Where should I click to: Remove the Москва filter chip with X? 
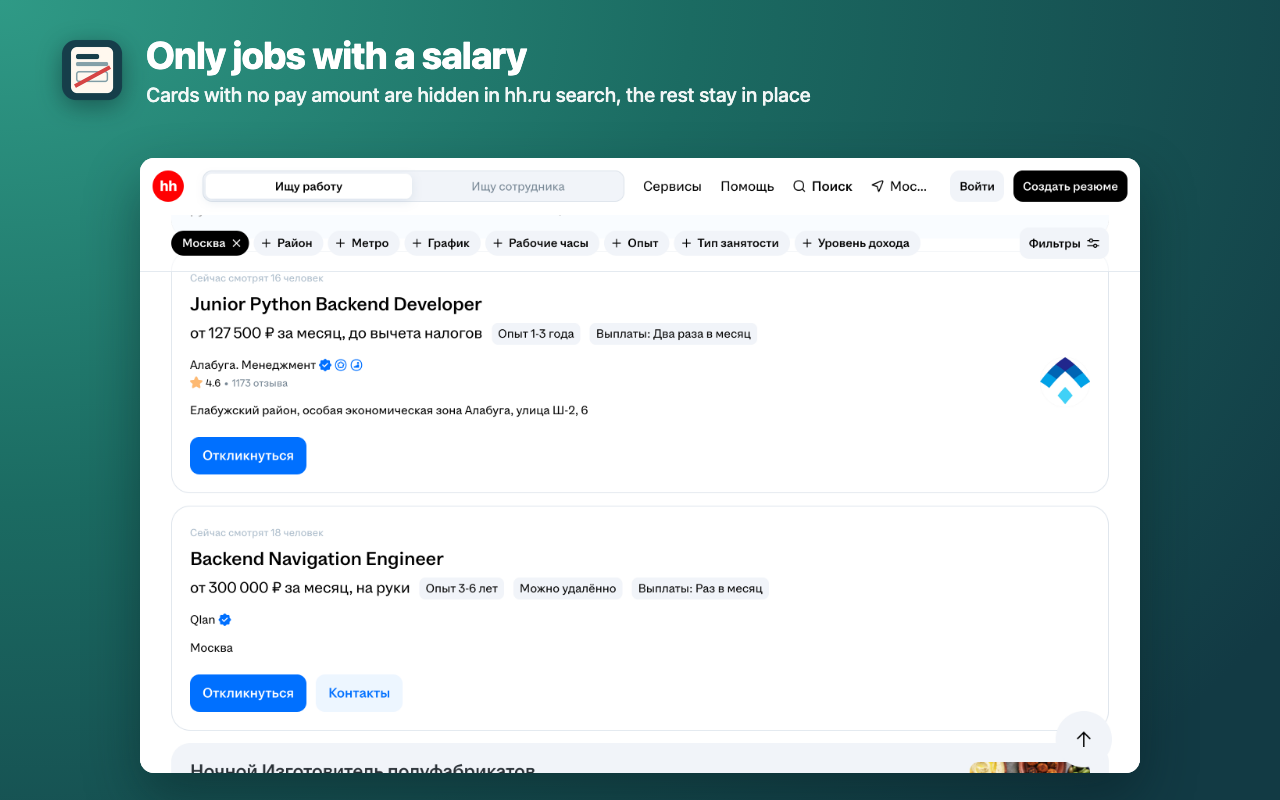pyautogui.click(x=237, y=243)
